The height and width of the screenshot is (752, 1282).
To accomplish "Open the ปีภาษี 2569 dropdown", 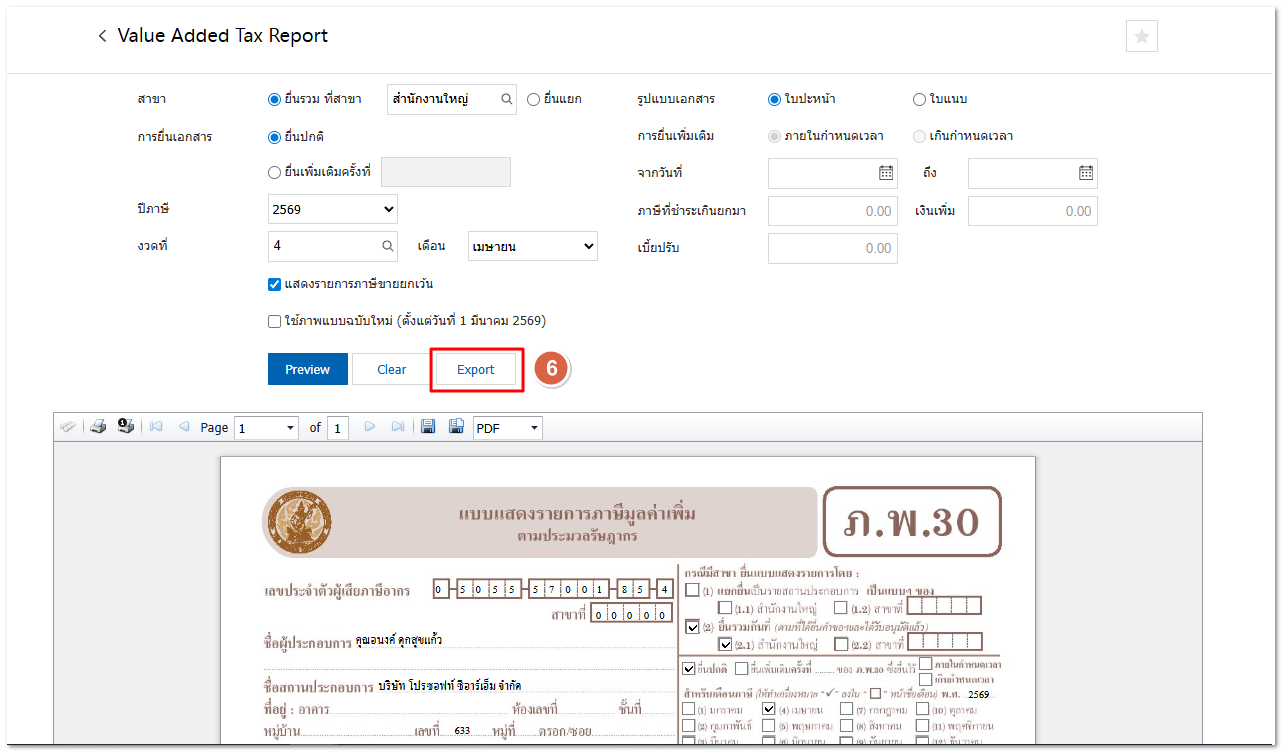I will click(x=333, y=209).
